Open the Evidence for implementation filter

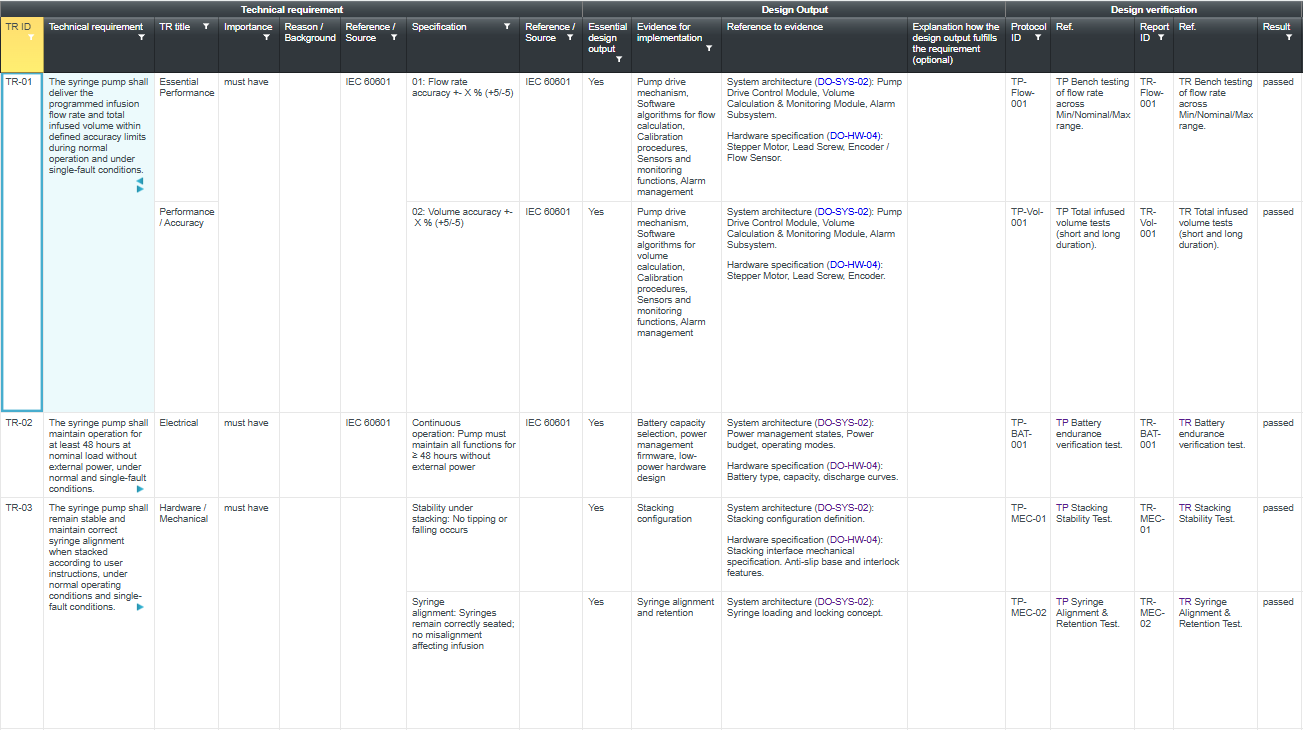[709, 48]
